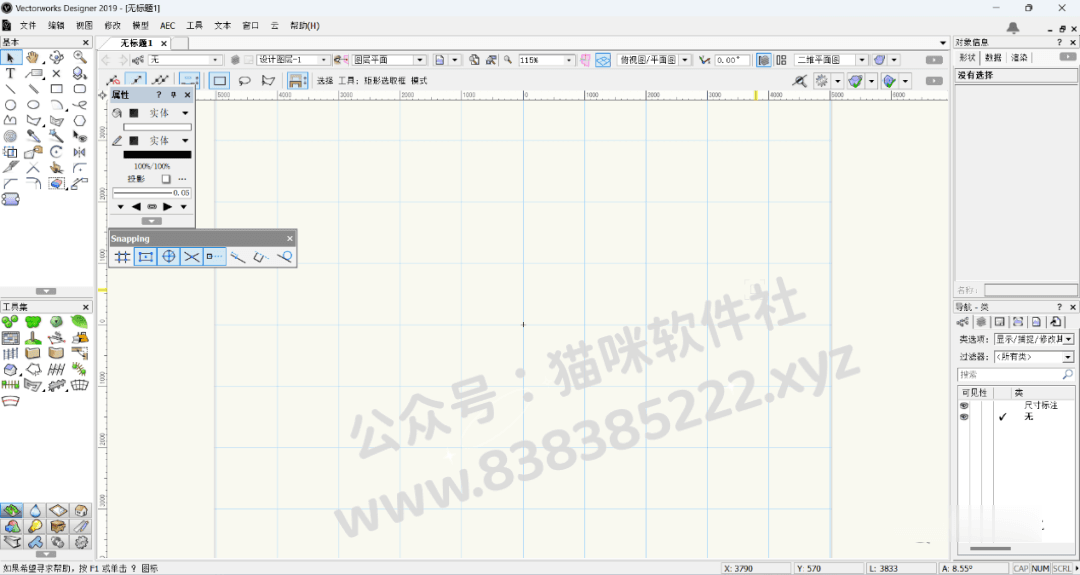Open the layers tab in Navigation palette
1080x575 pixels.
coord(982,322)
